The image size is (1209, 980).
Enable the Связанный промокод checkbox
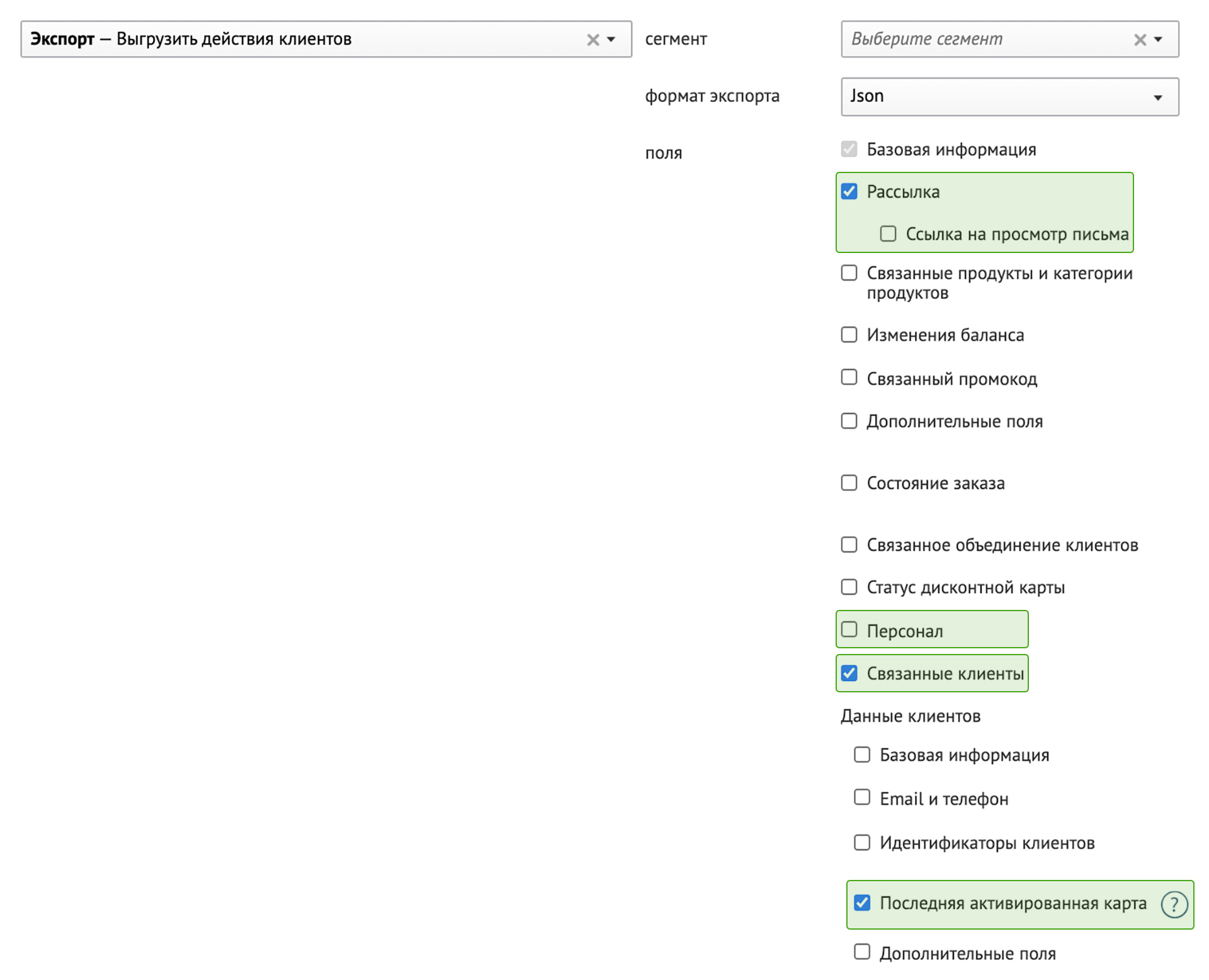pyautogui.click(x=849, y=377)
